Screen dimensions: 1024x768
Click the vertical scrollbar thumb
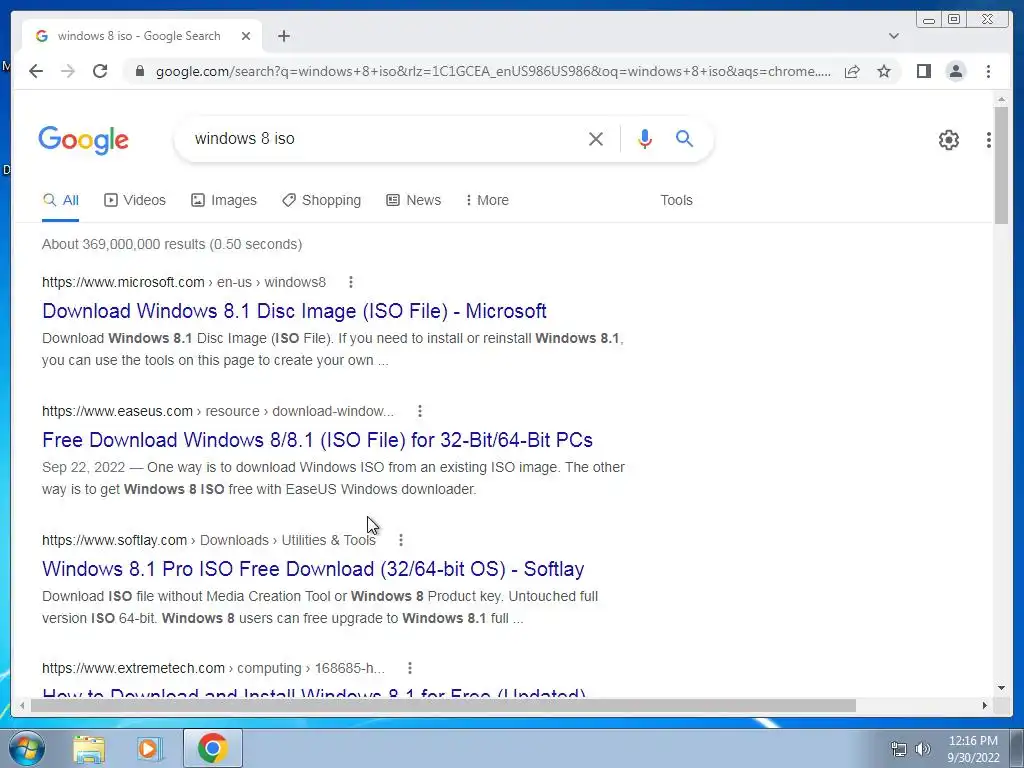coord(1001,165)
